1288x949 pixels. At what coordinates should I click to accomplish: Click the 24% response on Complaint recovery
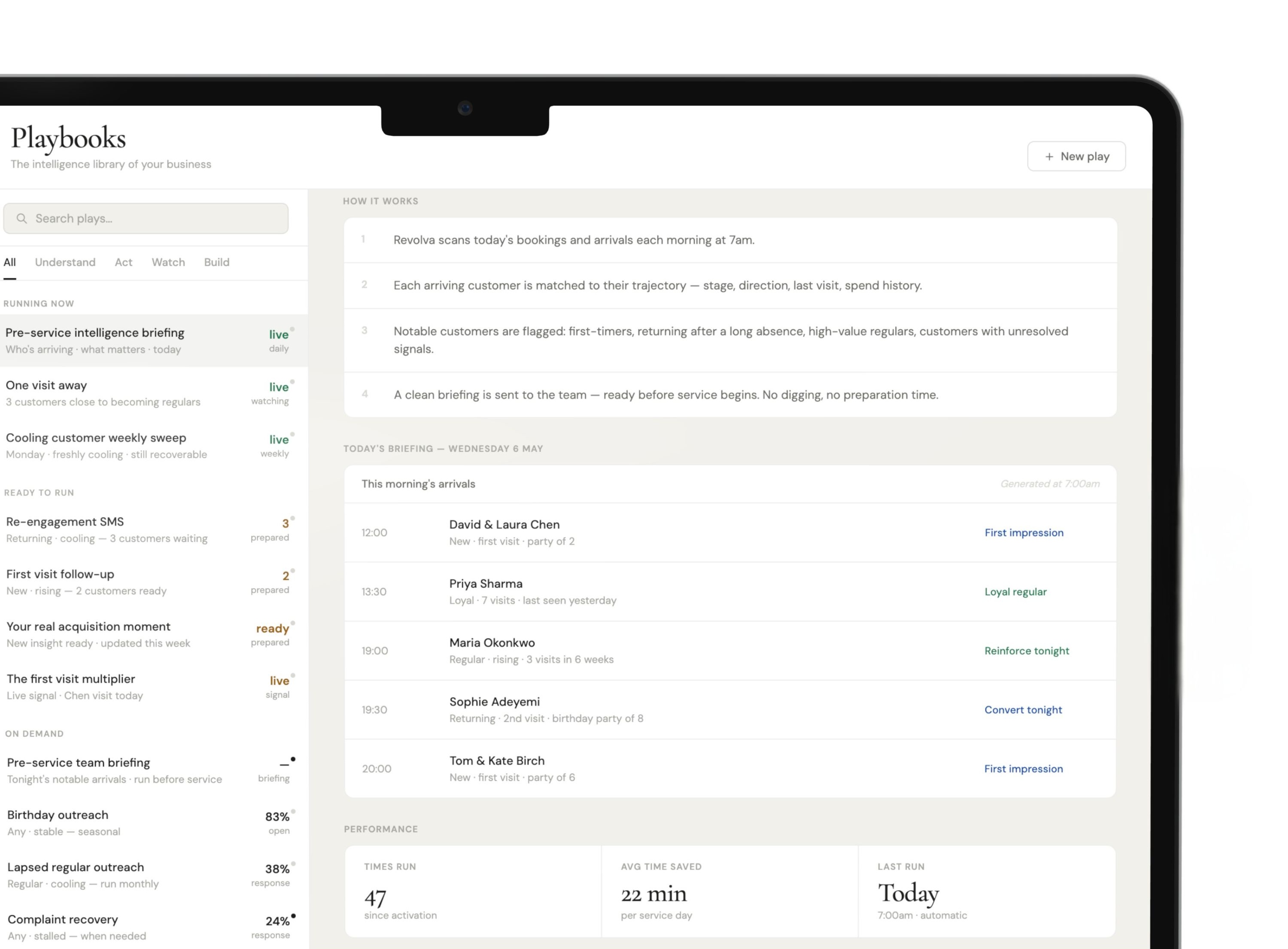point(271,927)
